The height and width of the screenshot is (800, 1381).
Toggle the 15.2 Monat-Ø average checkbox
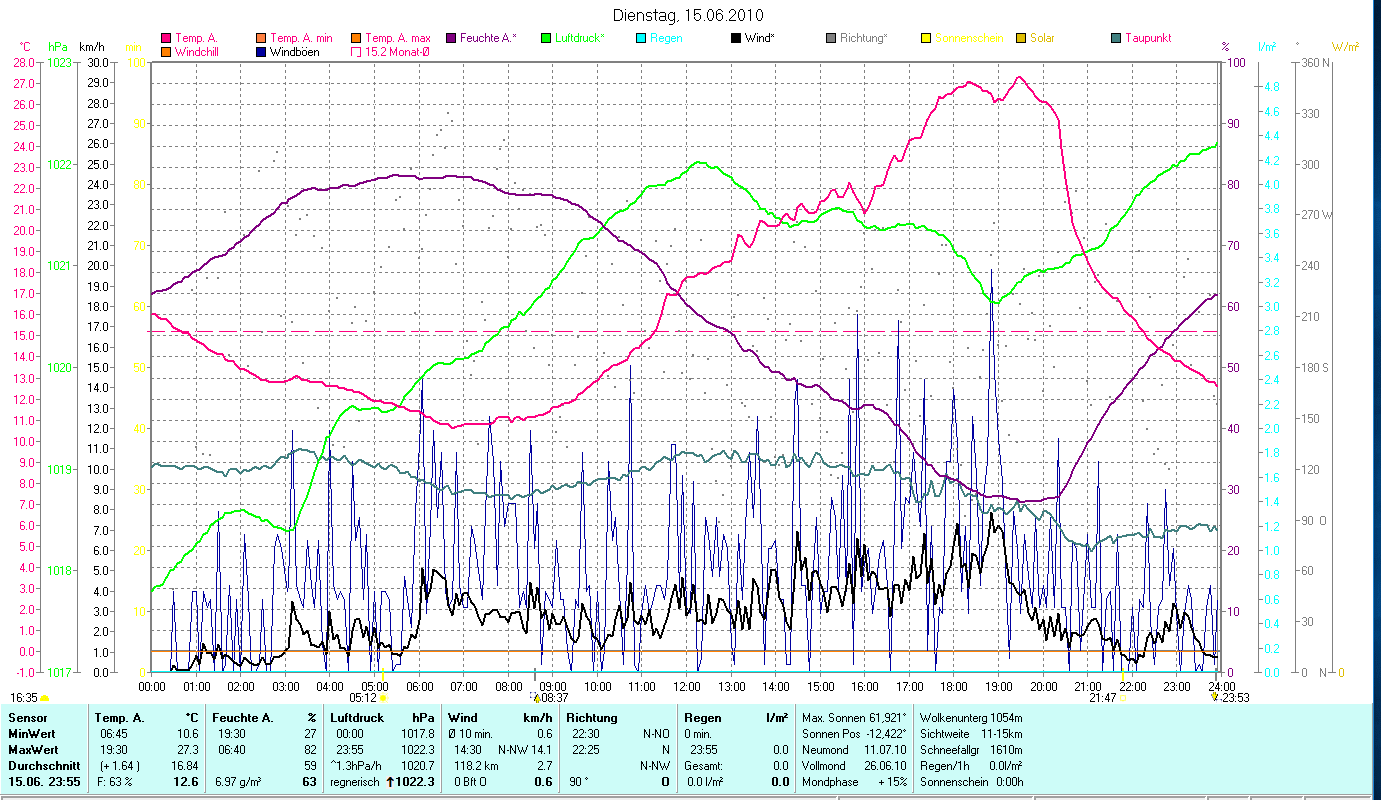tap(356, 52)
